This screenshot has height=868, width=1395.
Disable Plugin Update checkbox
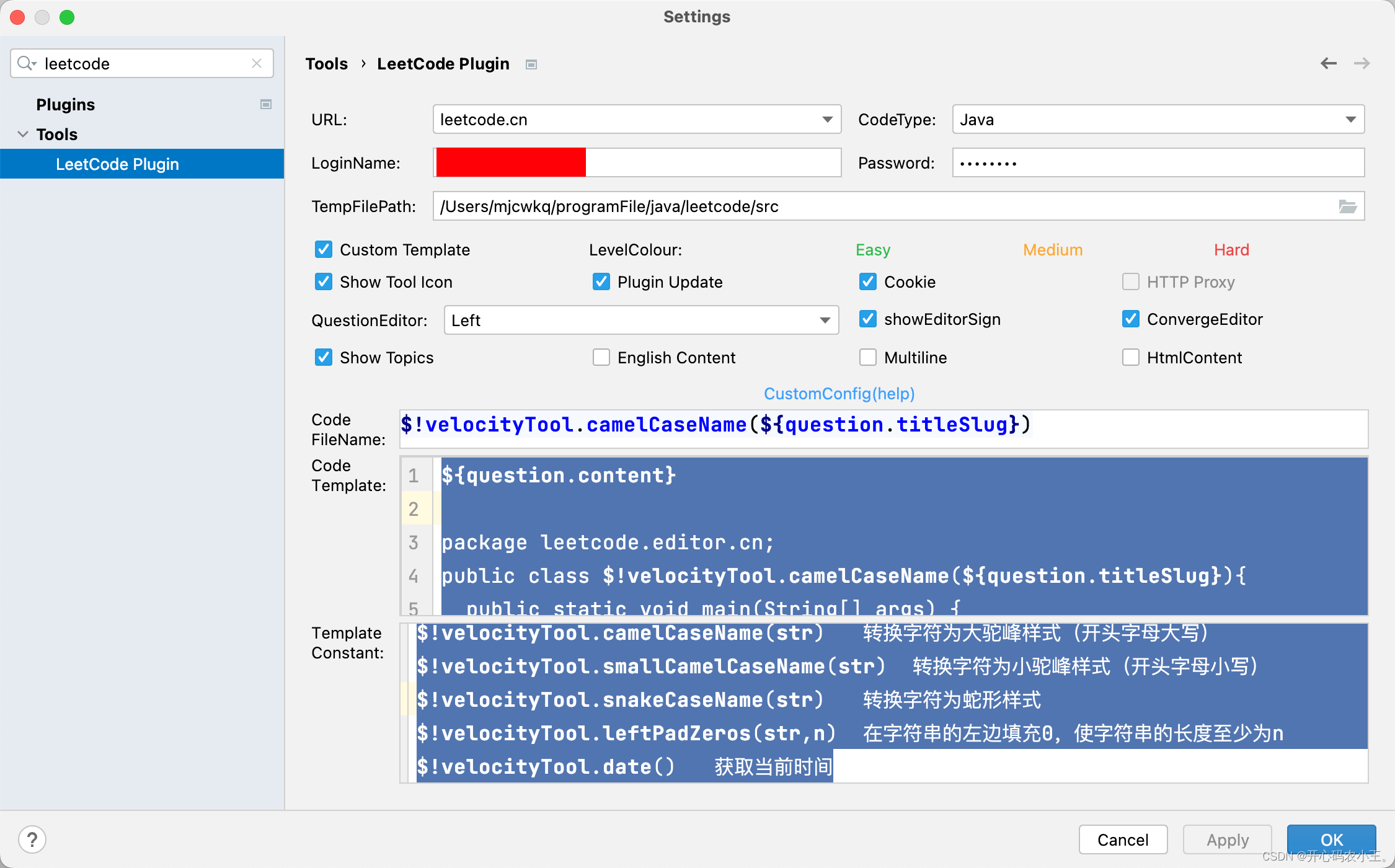(601, 281)
